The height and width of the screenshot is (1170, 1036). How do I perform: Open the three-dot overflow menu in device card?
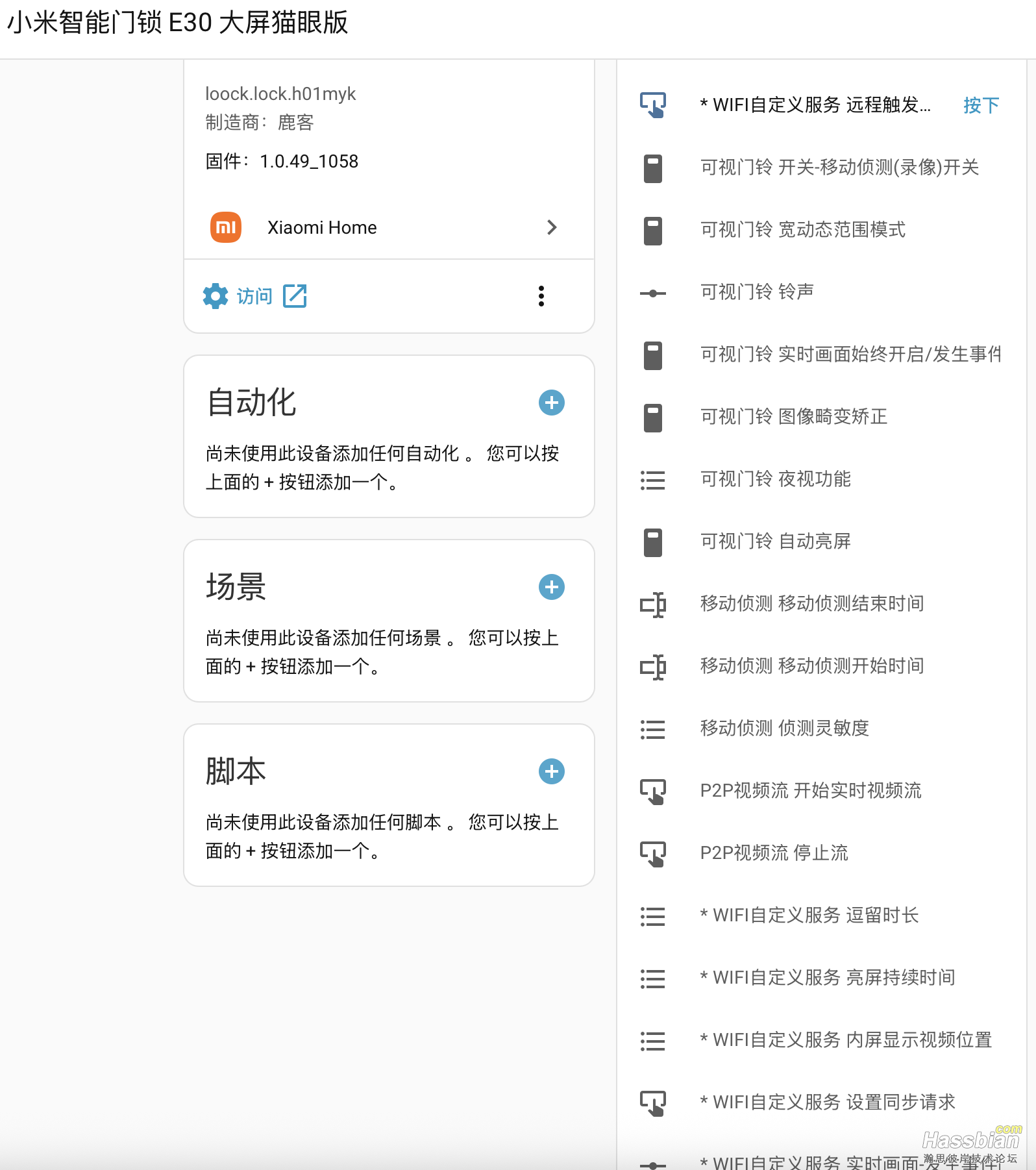[x=541, y=296]
